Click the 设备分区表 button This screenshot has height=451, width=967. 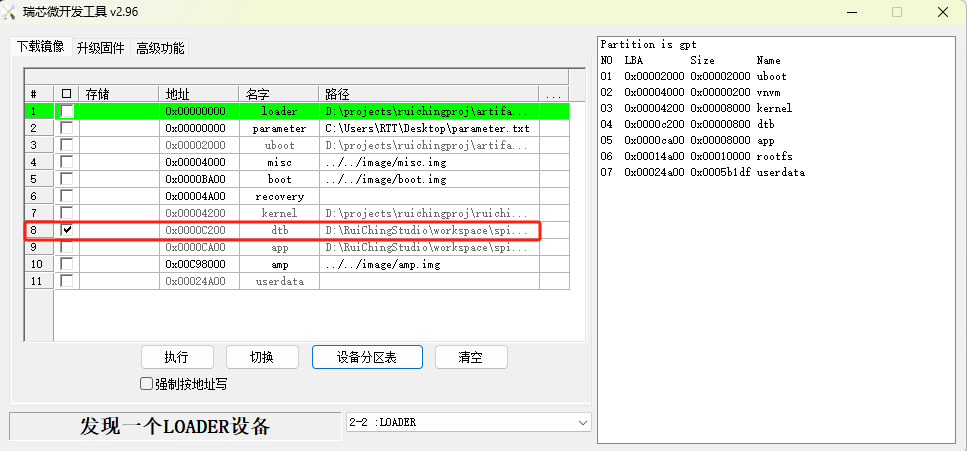[367, 357]
